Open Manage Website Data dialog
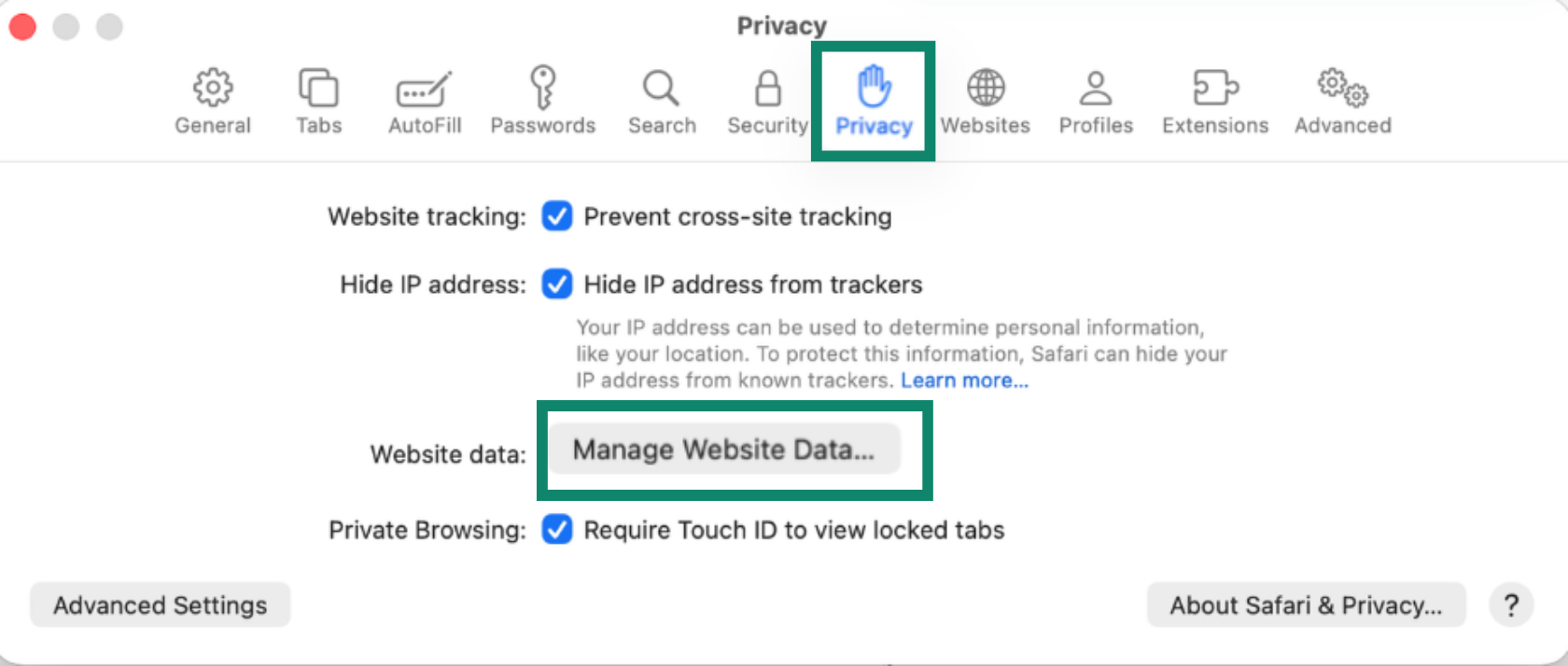1568x666 pixels. 725,449
